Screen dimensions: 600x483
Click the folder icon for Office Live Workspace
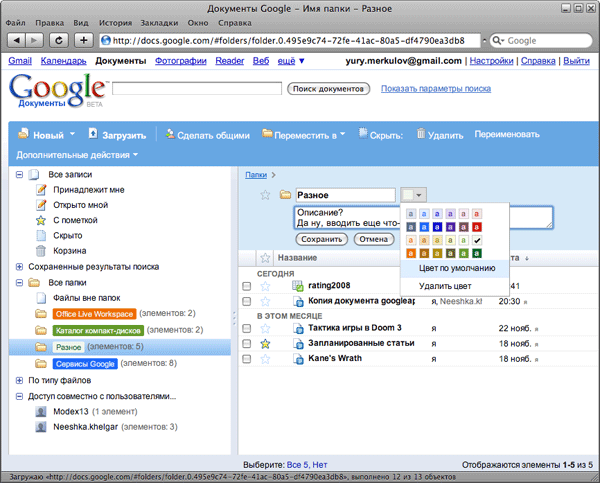[41, 314]
